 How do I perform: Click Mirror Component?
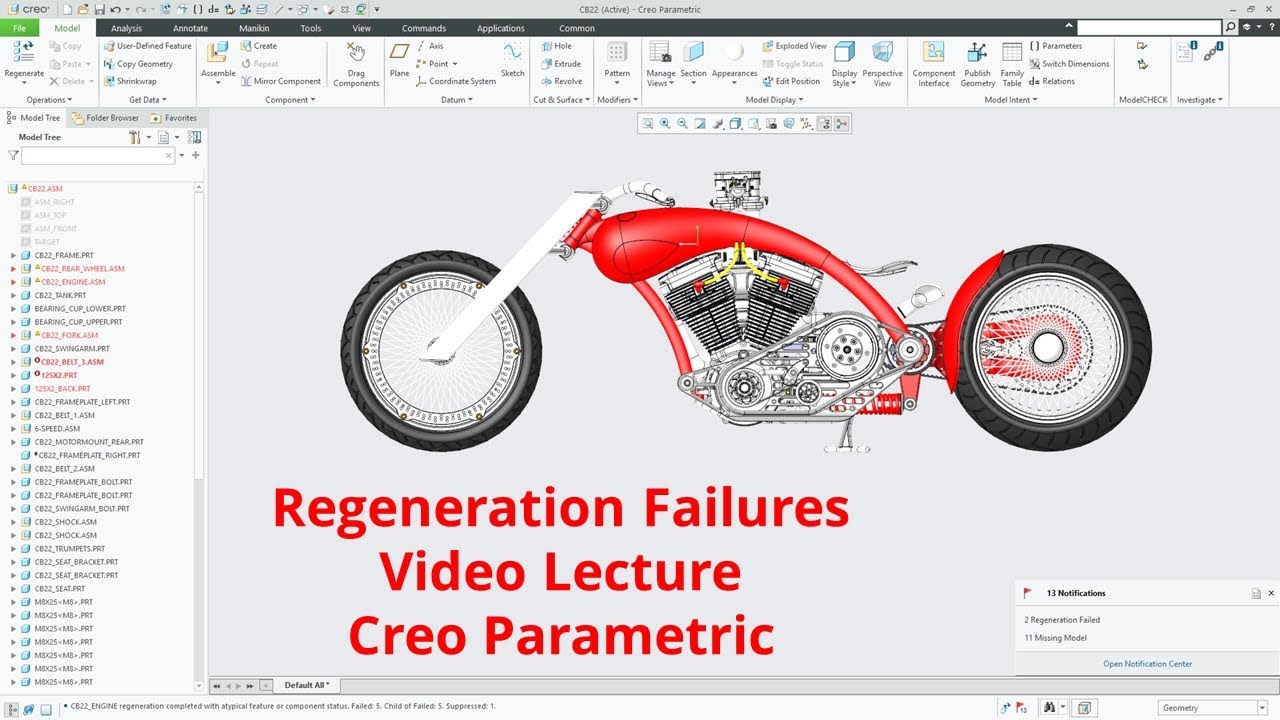pos(280,82)
